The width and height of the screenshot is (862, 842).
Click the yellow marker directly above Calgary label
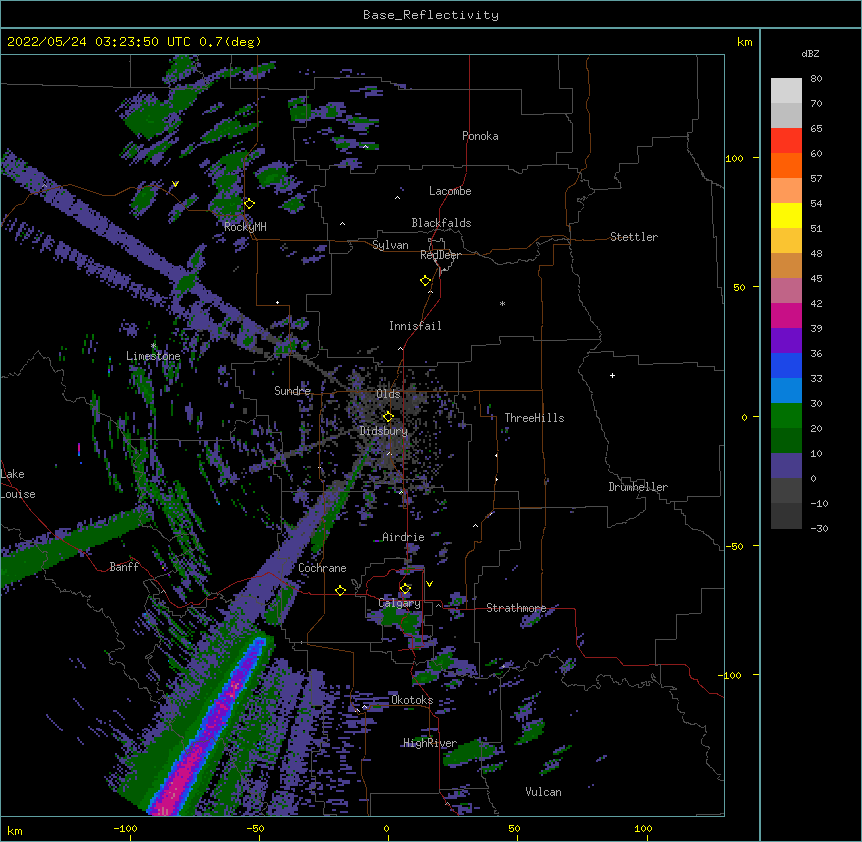click(405, 589)
